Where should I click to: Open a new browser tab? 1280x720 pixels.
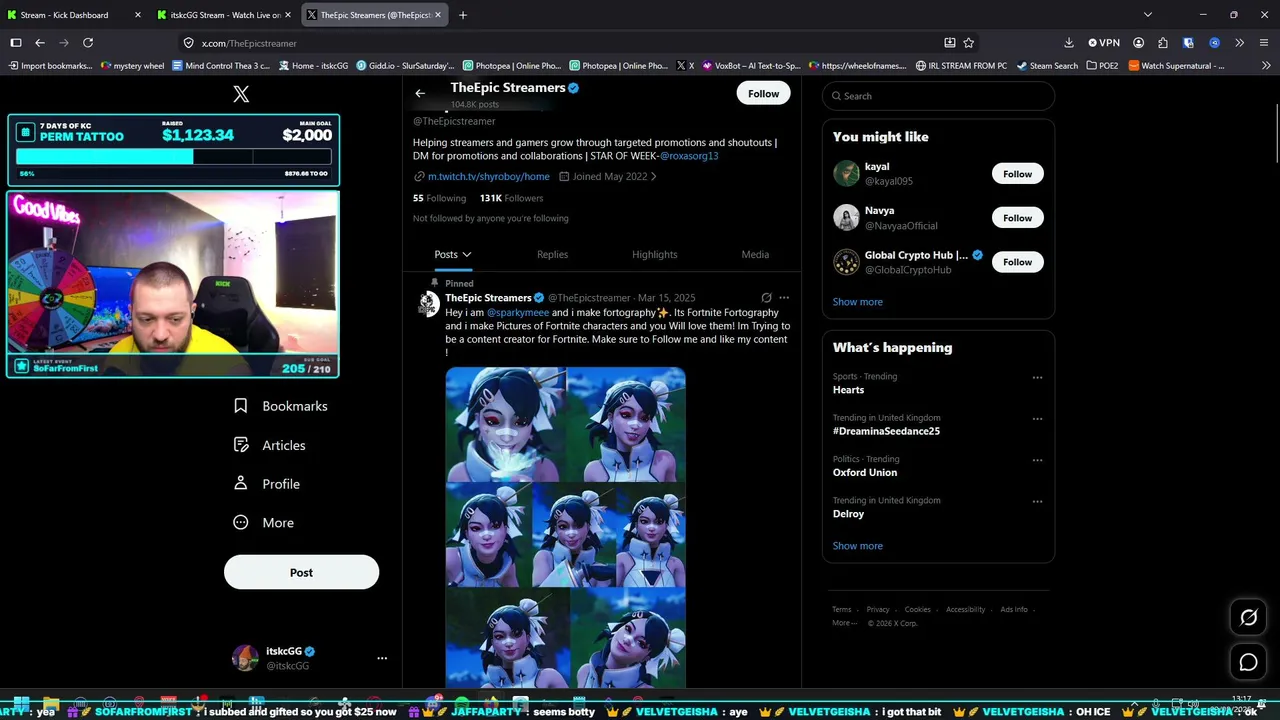tap(463, 15)
